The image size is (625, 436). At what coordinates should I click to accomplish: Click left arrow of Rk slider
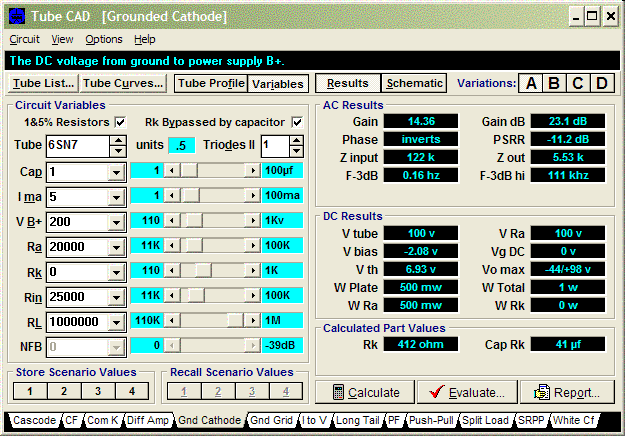[172, 271]
